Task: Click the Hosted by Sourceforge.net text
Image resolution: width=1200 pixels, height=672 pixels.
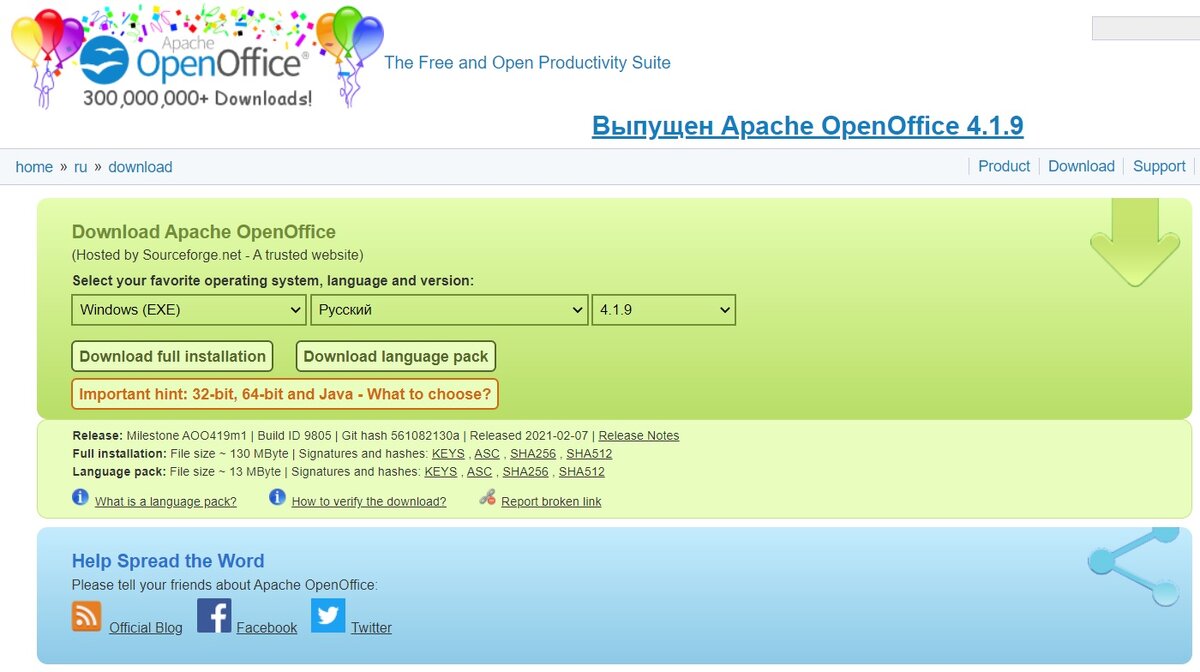Action: (x=218, y=255)
